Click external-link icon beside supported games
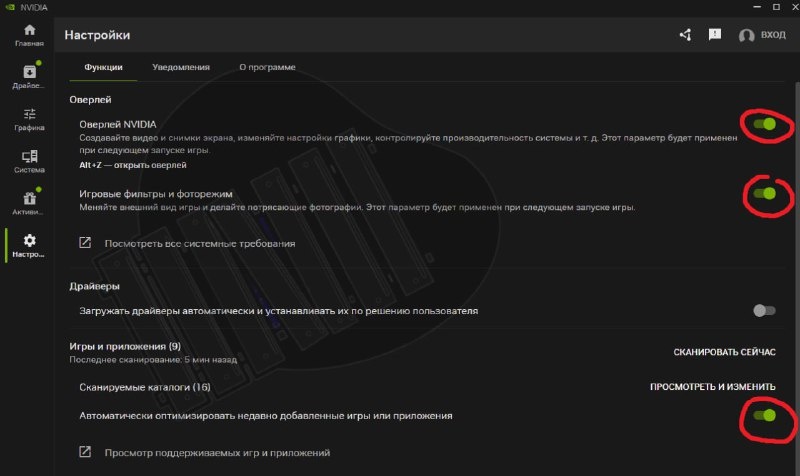 tap(85, 452)
